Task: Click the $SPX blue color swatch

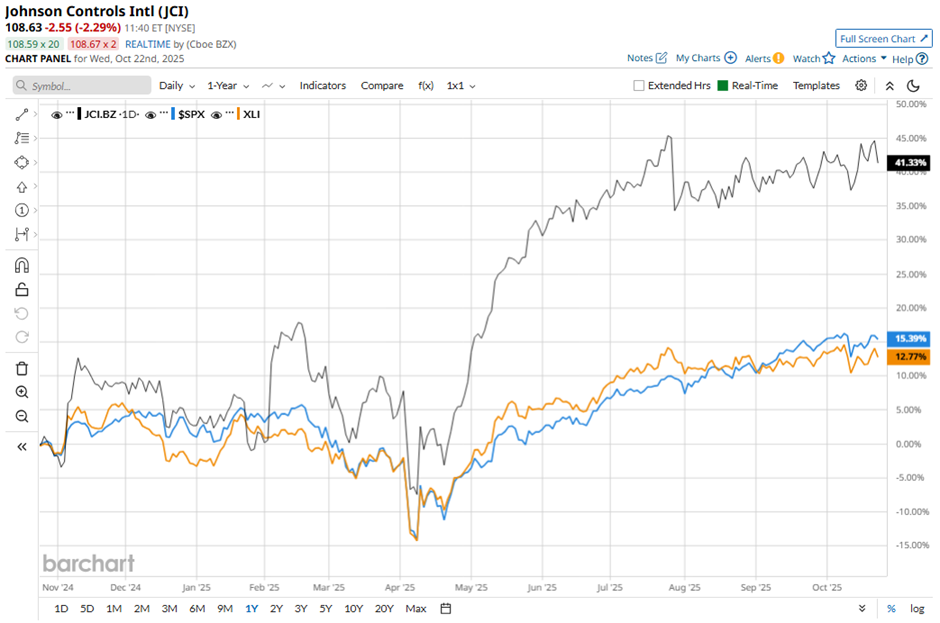Action: click(x=173, y=114)
